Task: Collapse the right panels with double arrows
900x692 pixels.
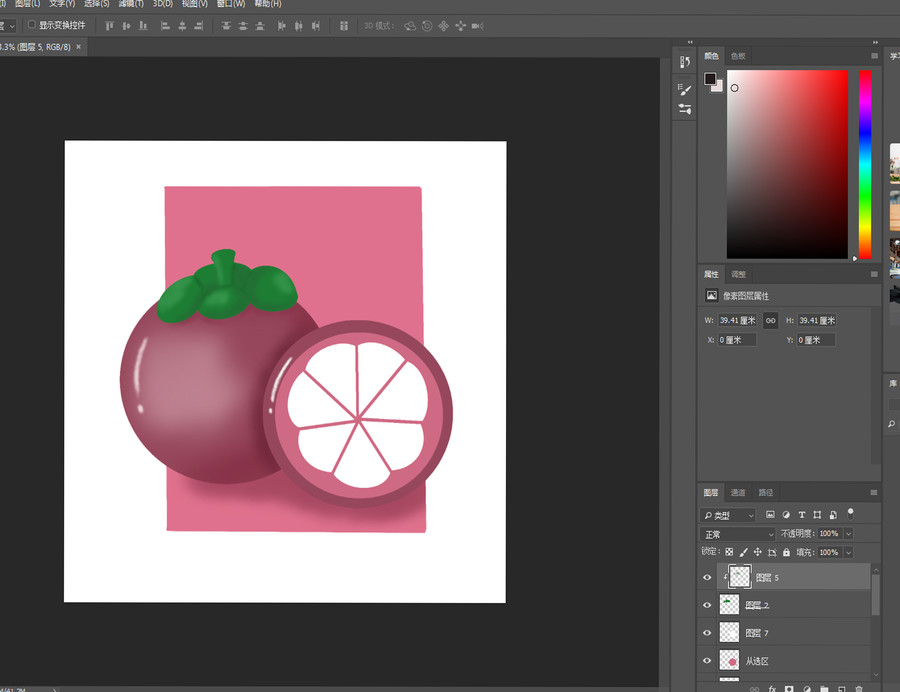Action: [875, 42]
